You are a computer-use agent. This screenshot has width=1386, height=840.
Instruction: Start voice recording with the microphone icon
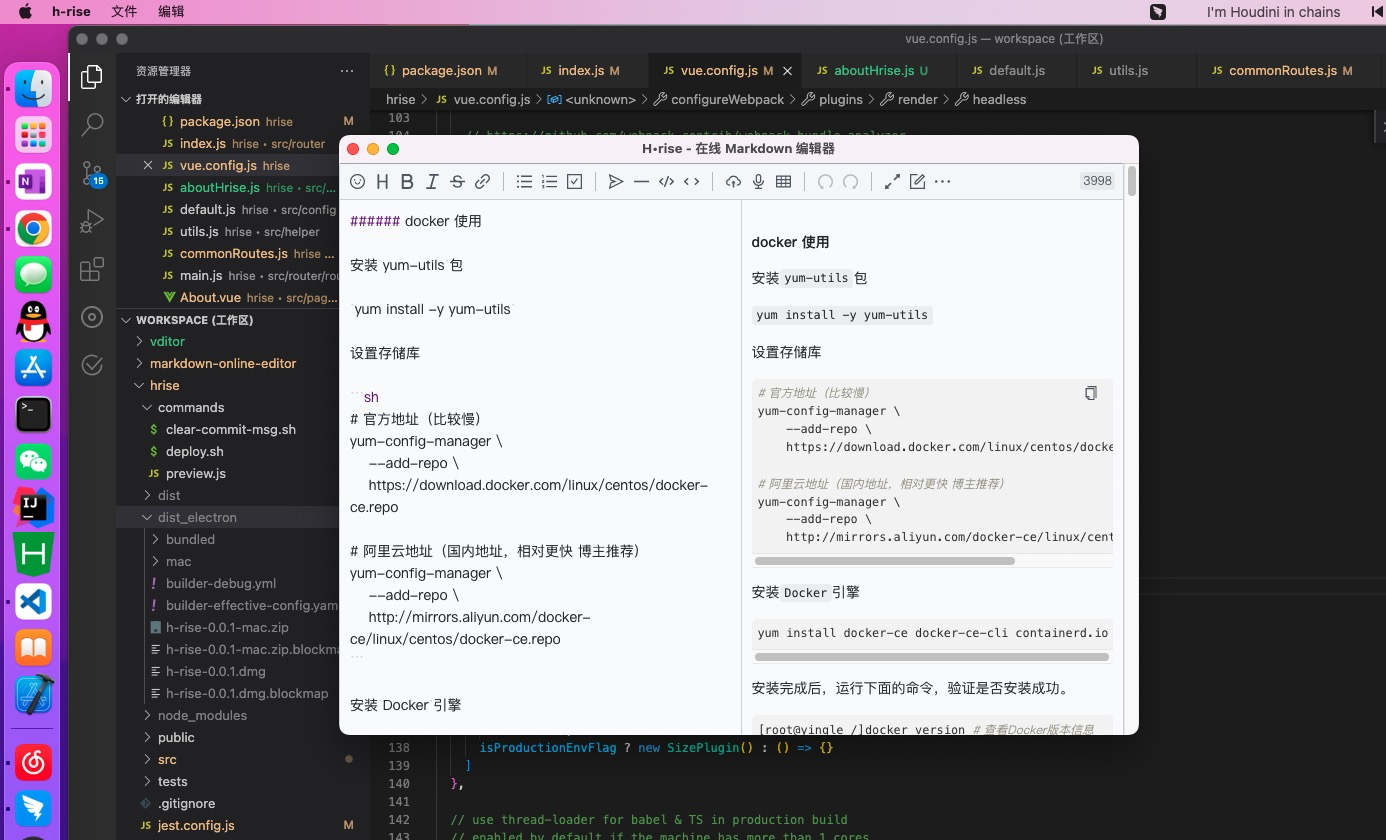758,181
